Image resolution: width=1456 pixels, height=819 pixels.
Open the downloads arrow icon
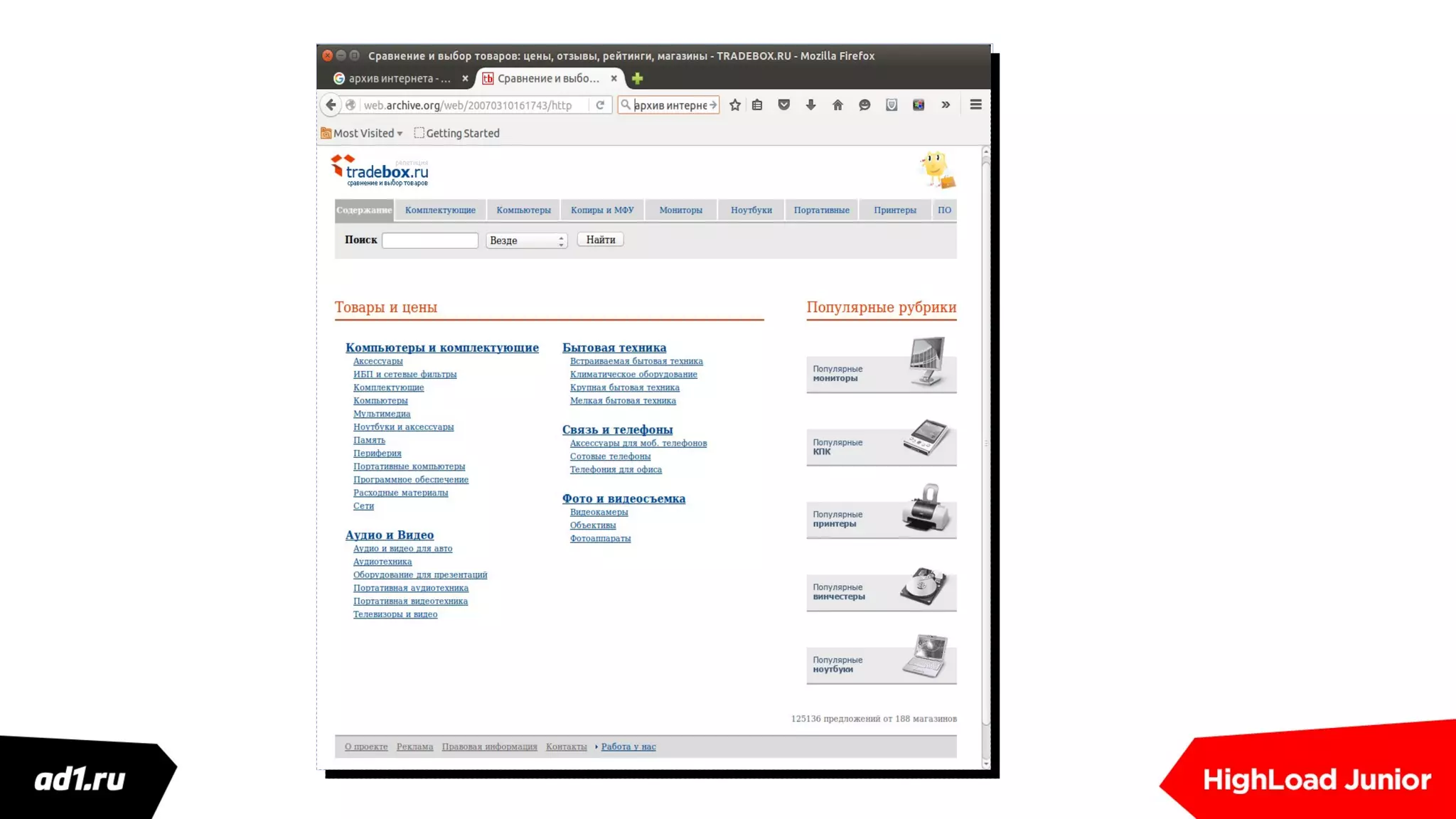[x=810, y=105]
